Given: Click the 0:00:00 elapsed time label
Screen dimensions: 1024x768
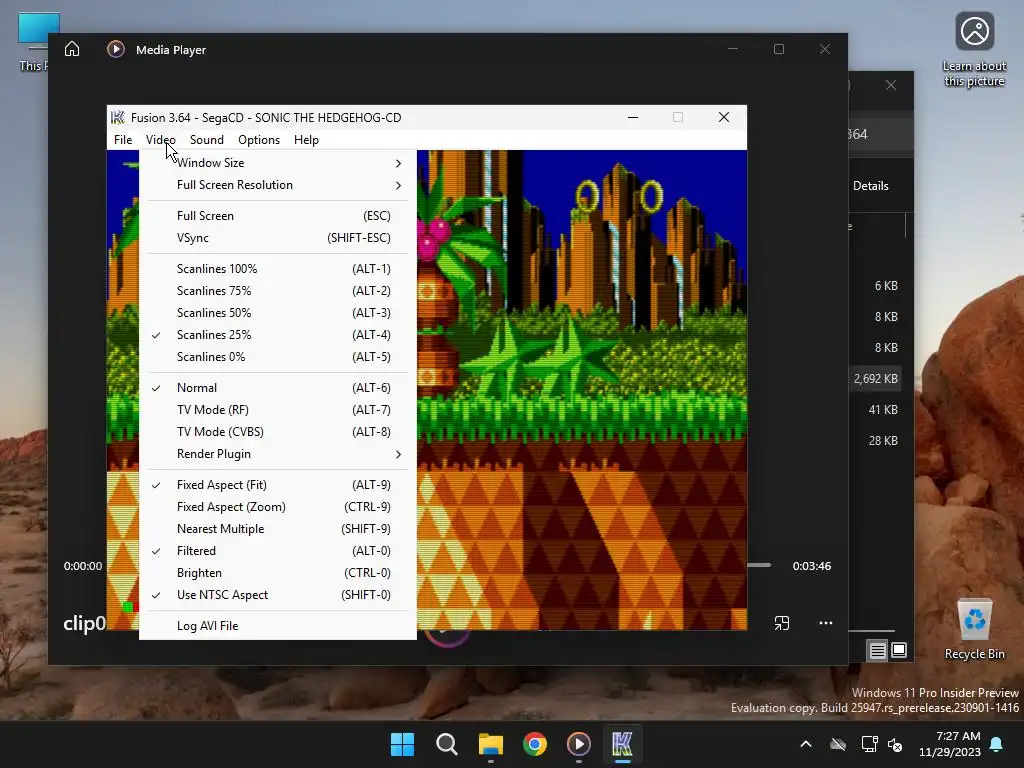Looking at the screenshot, I should pos(83,566).
